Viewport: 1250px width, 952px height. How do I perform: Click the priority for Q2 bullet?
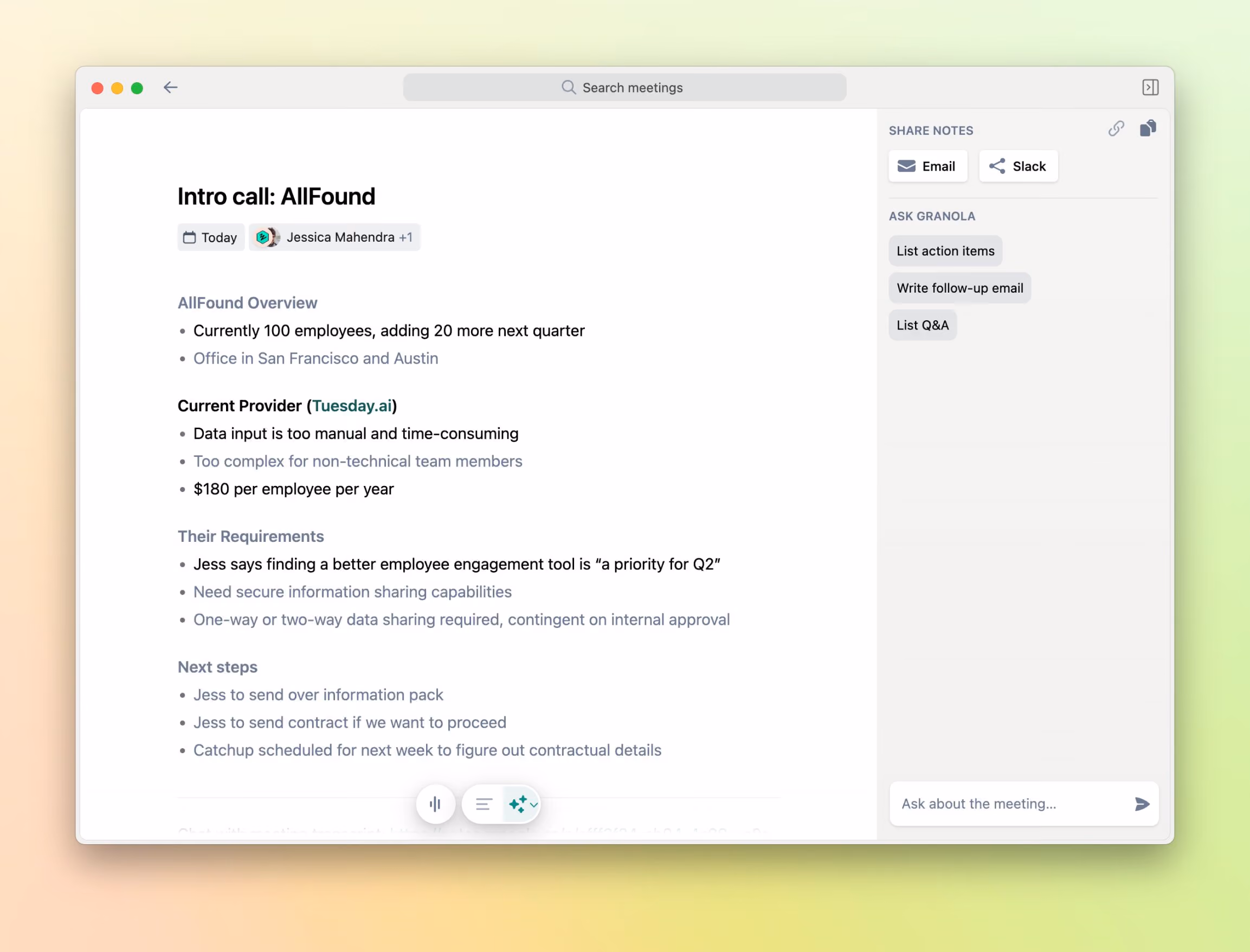pos(456,565)
